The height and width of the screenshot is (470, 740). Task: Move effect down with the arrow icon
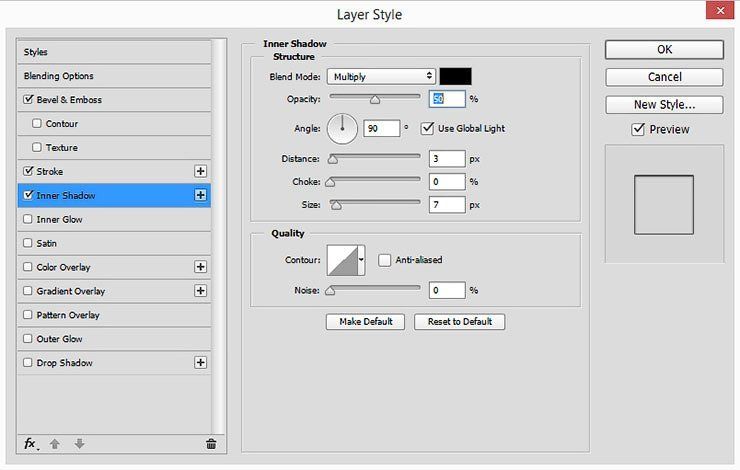(x=79, y=444)
